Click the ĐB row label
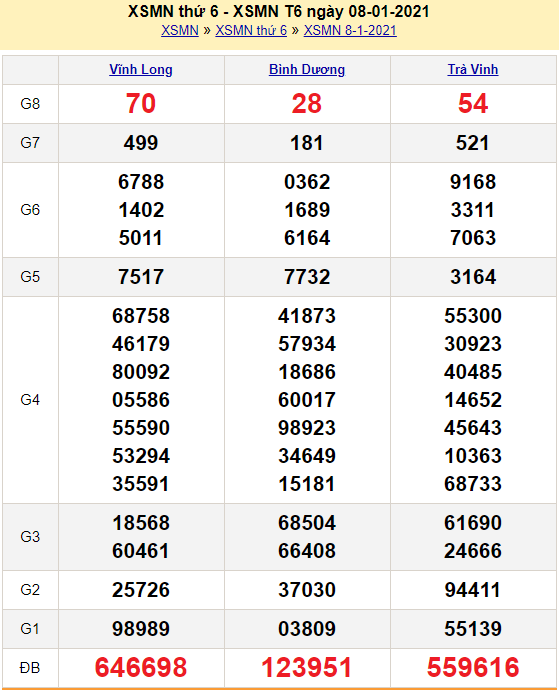 pos(30,668)
